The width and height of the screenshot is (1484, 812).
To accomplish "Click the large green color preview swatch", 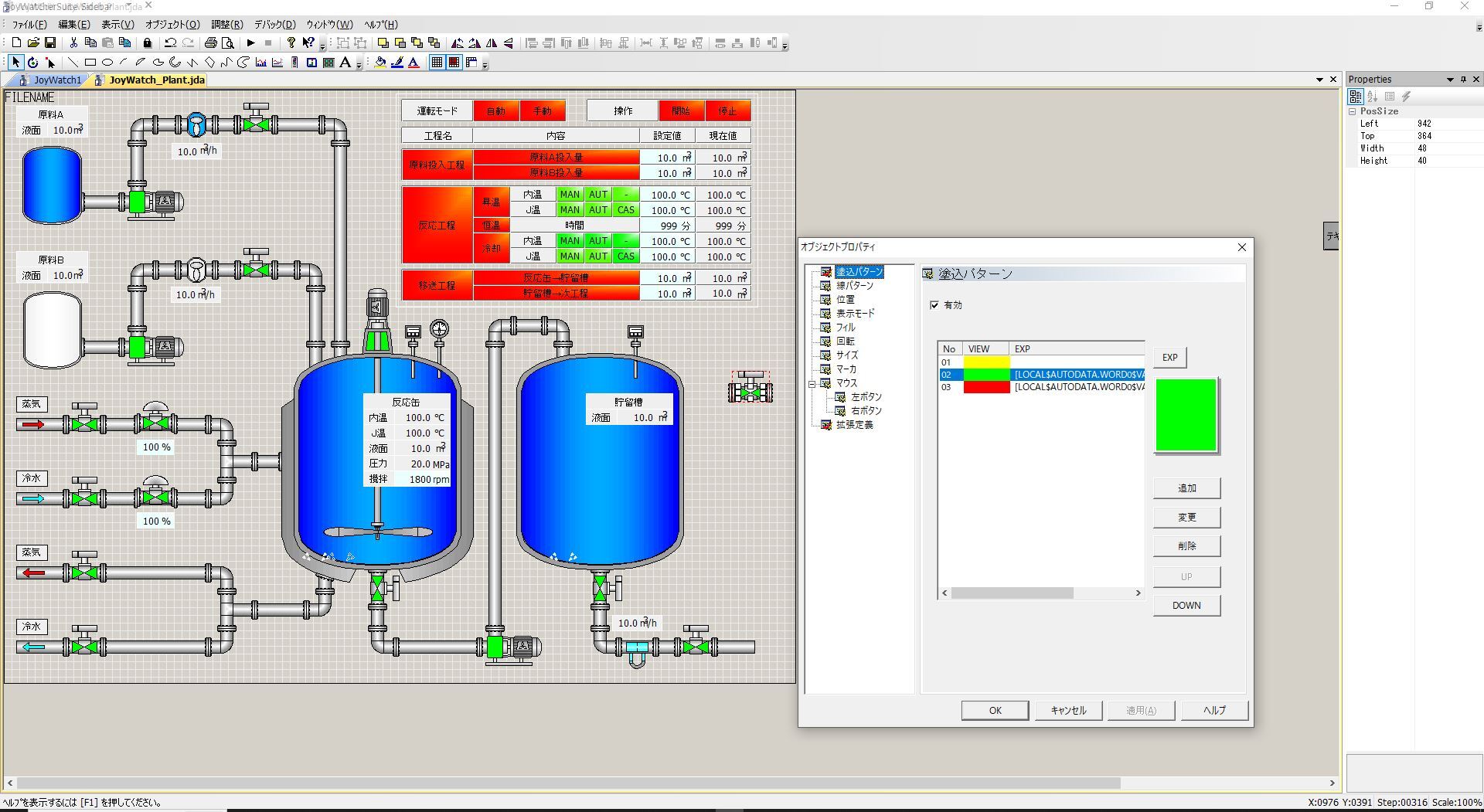I will (1186, 415).
